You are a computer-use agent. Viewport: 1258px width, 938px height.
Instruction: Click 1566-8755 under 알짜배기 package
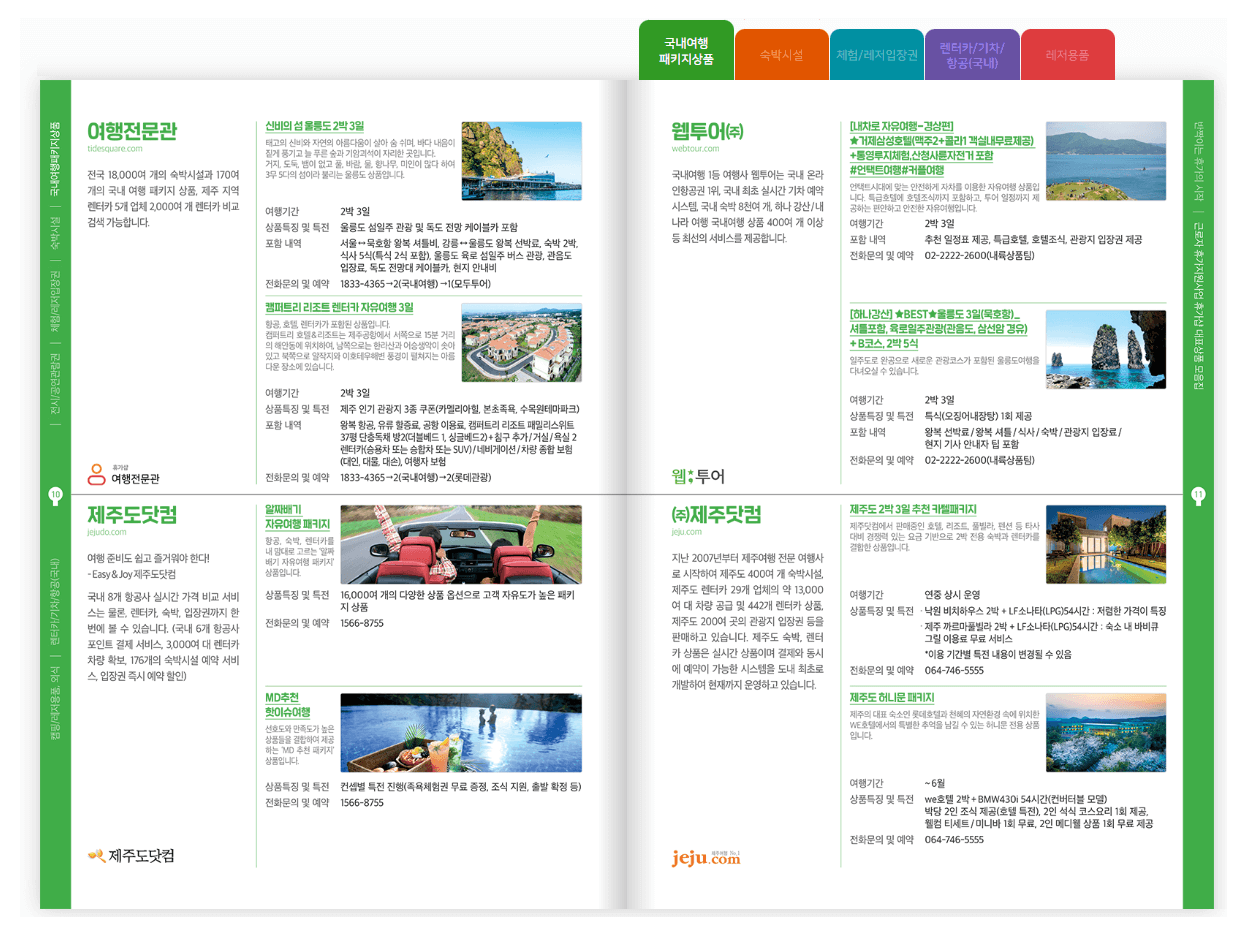(362, 623)
